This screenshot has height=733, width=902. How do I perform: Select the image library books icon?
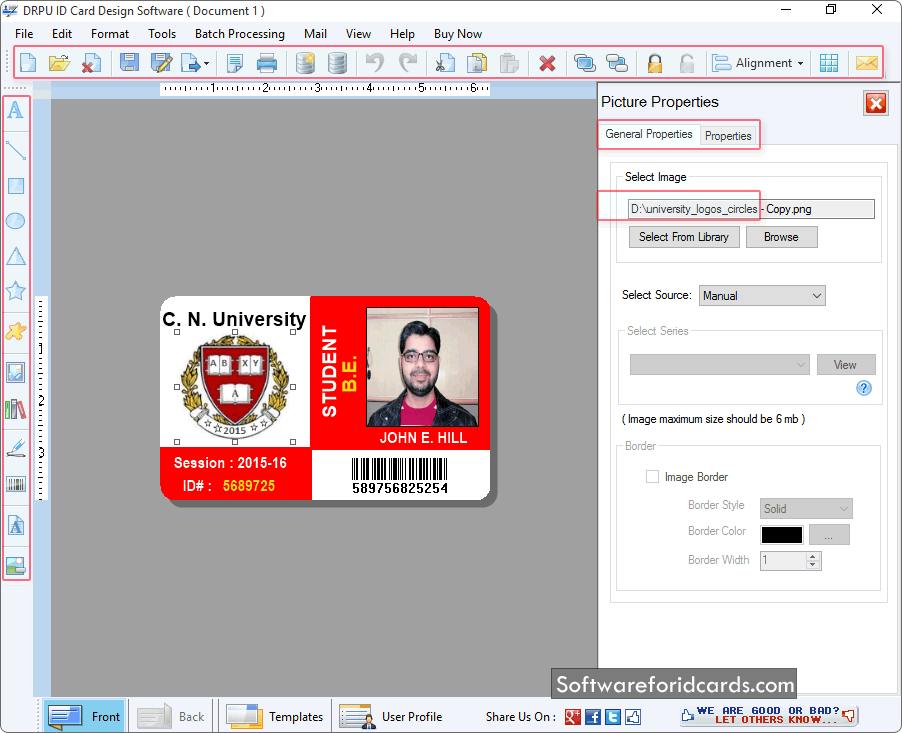(x=16, y=409)
